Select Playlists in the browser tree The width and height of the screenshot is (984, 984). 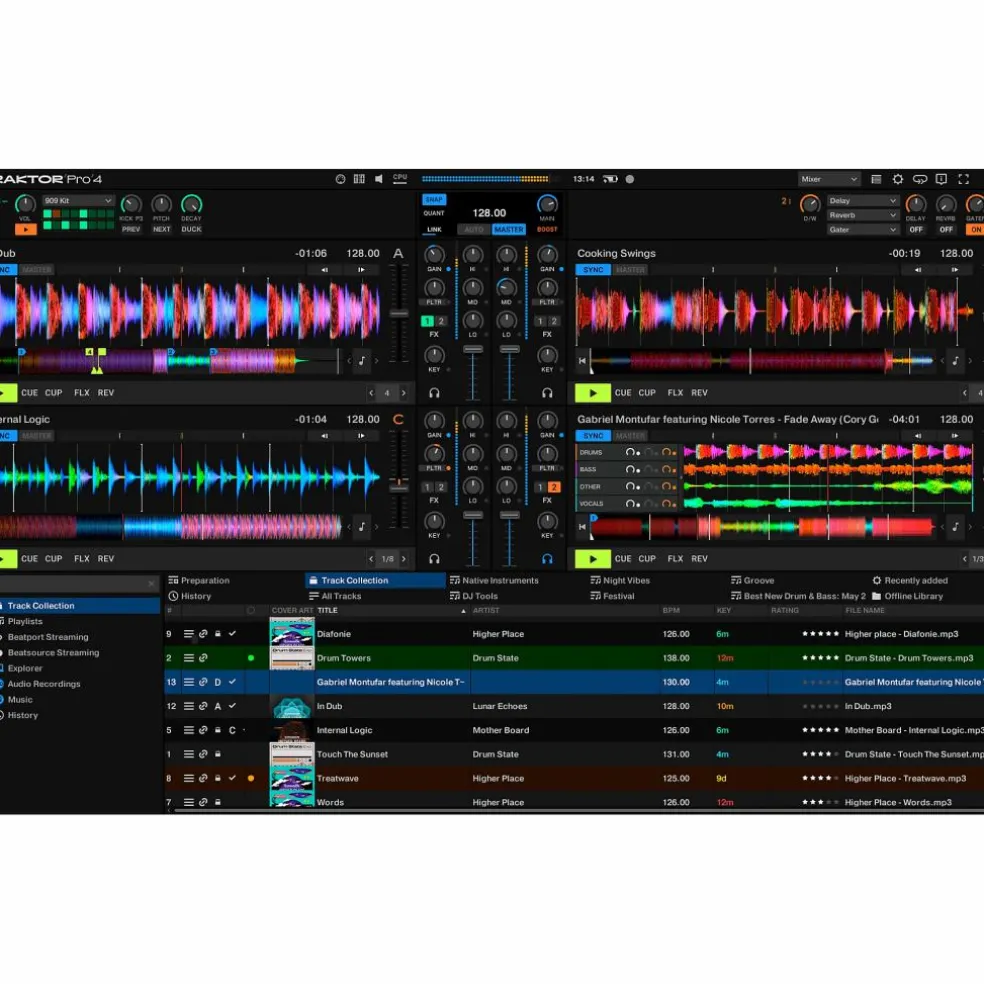click(x=25, y=621)
